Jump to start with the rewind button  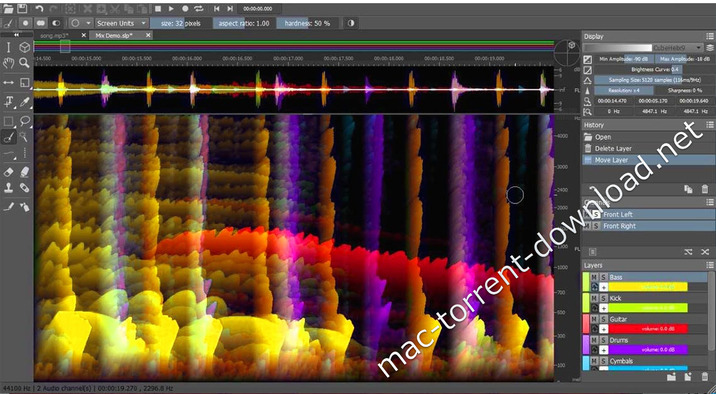pyautogui.click(x=217, y=8)
